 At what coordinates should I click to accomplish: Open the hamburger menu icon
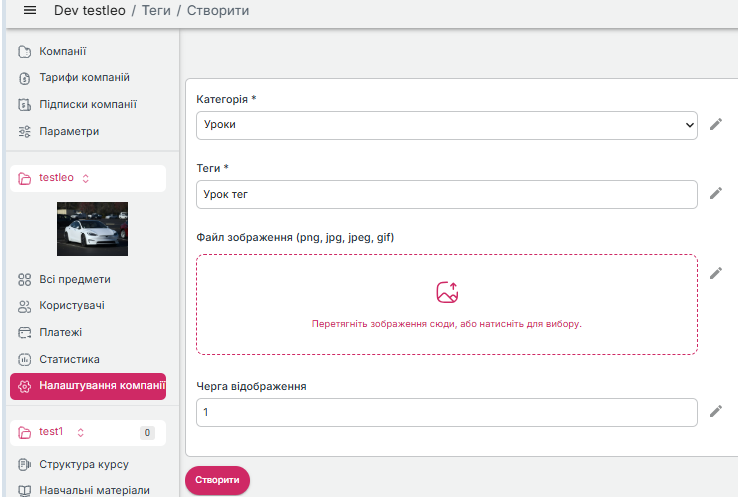pos(29,11)
